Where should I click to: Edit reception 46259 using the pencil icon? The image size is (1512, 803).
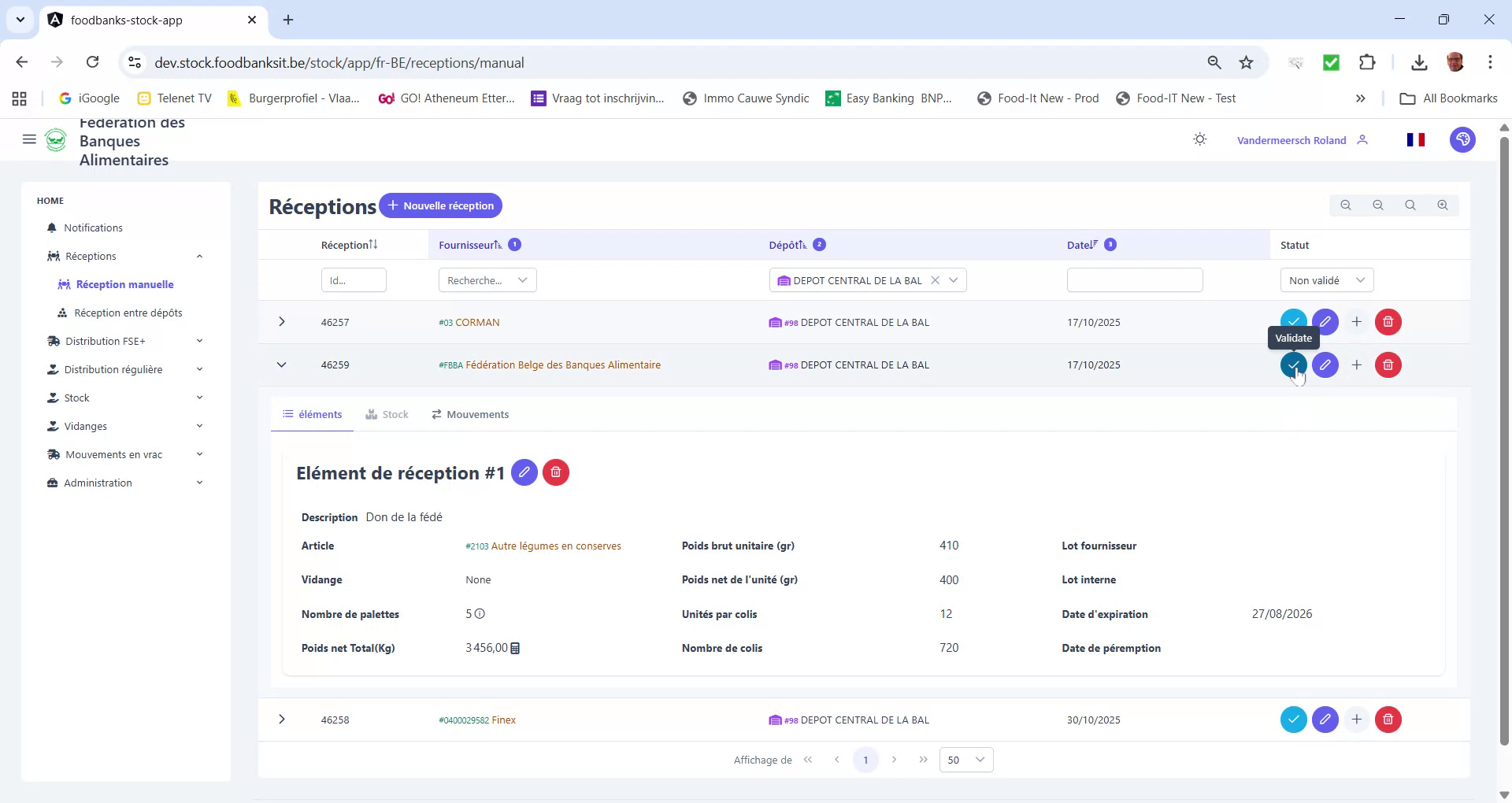click(1325, 364)
